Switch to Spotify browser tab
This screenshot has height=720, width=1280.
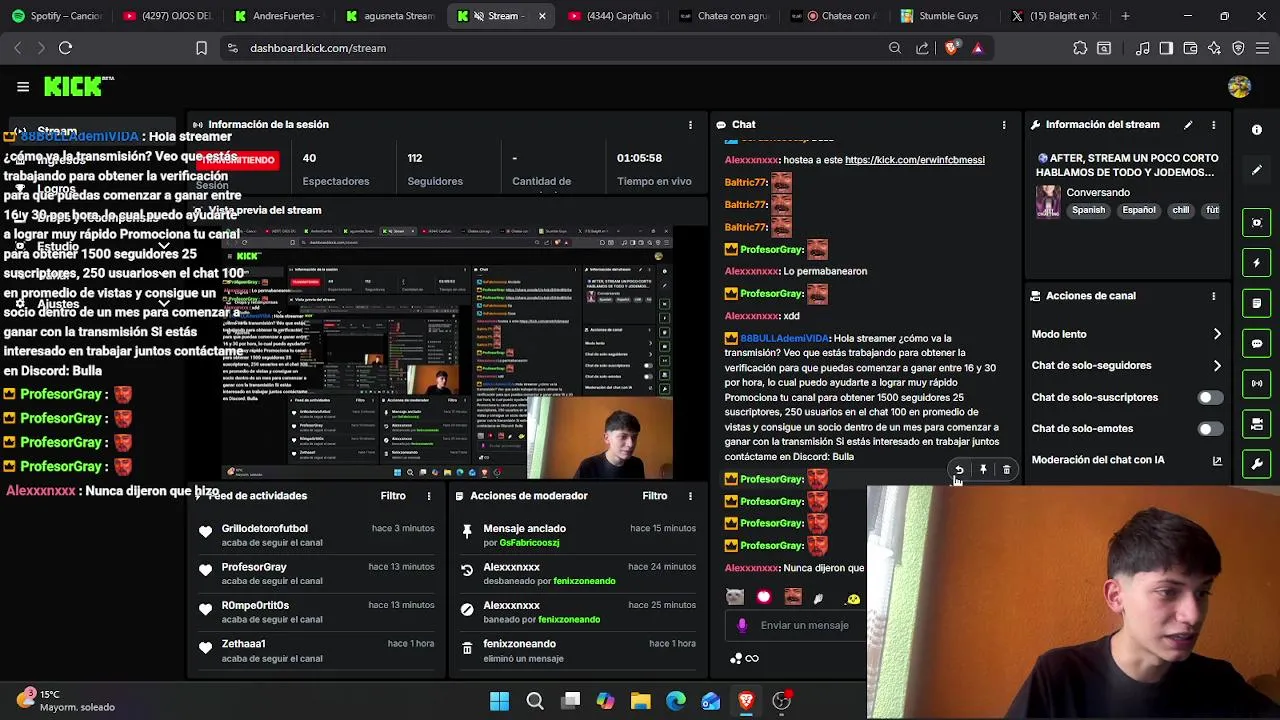coord(56,16)
